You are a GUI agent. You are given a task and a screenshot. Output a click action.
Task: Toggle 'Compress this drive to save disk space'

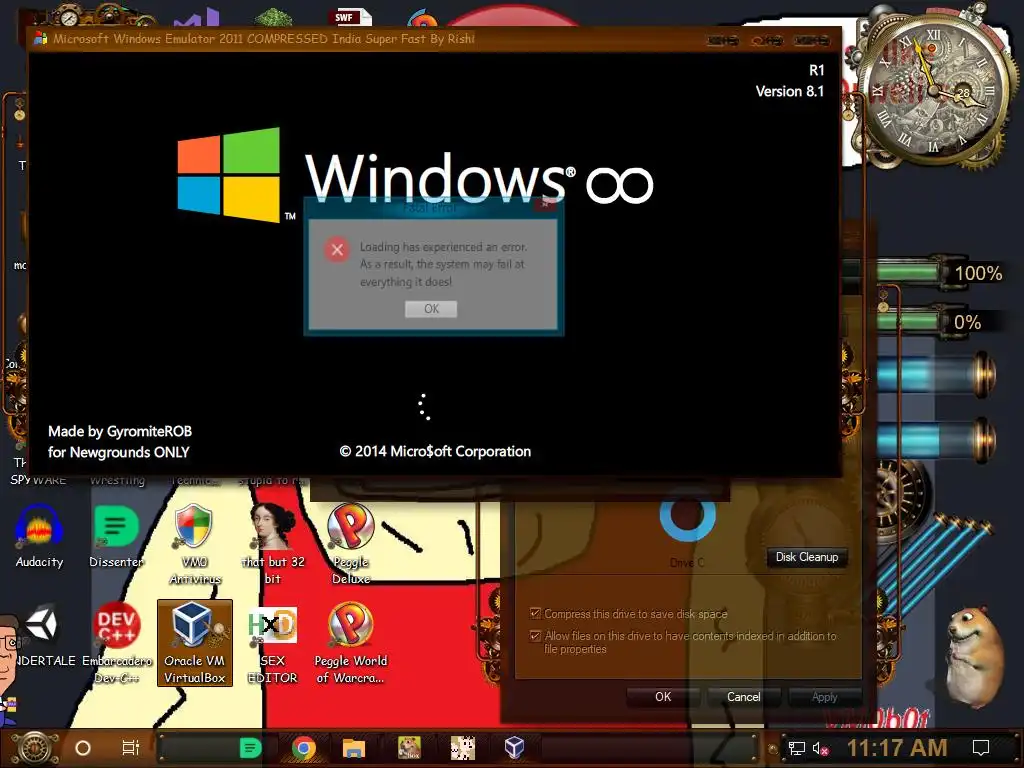point(536,613)
